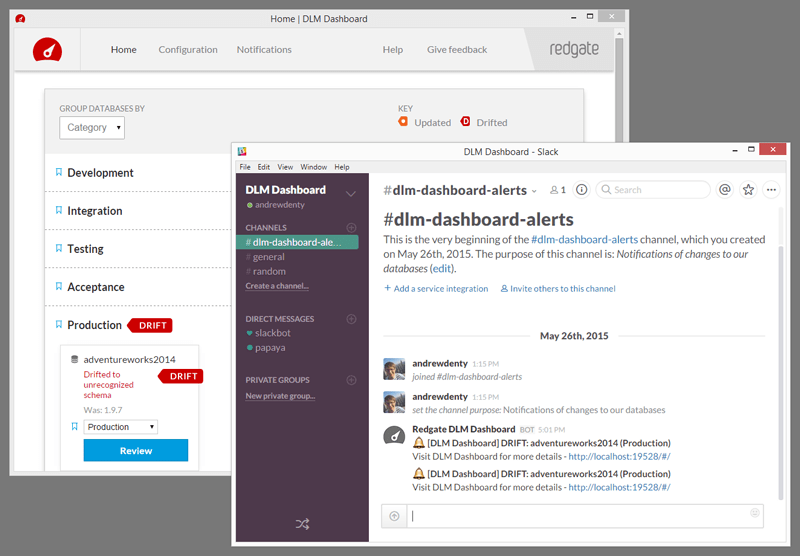Screen dimensions: 800x556
Task: Select the #dlm-dashboard-alerts channel in sidebar
Action: tap(297, 242)
